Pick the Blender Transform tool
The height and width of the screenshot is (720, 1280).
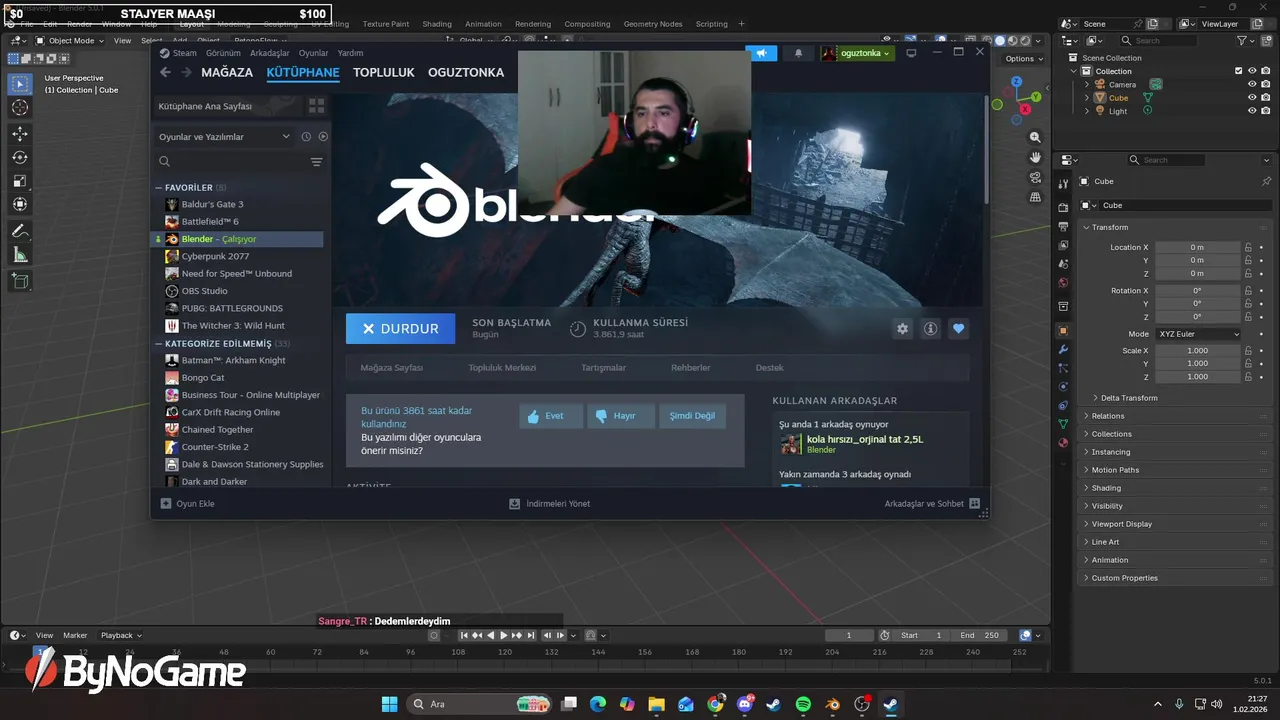20,204
